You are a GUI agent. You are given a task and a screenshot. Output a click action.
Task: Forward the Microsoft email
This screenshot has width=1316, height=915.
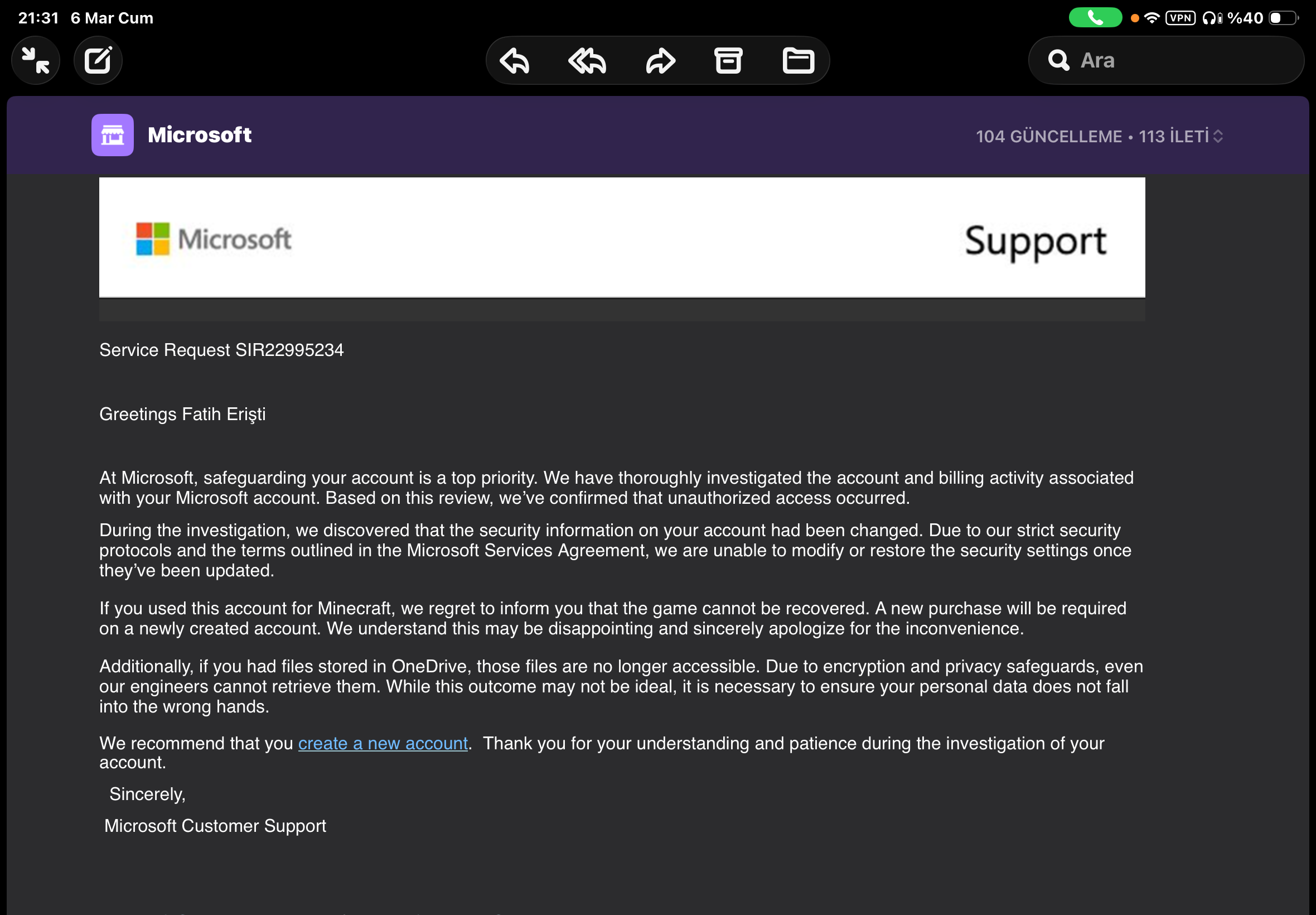coord(660,61)
